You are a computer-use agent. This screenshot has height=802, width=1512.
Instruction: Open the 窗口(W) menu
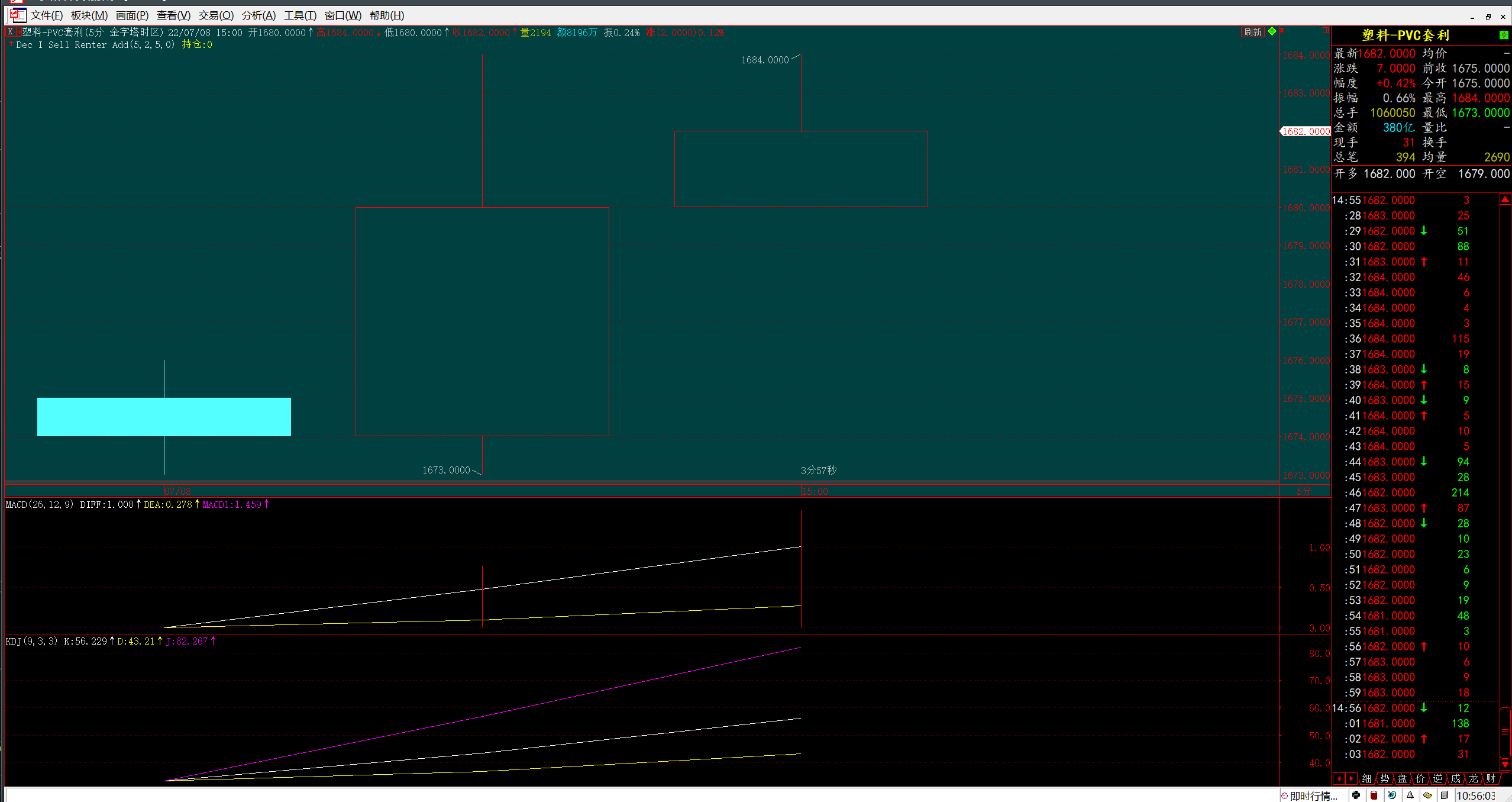coord(343,15)
